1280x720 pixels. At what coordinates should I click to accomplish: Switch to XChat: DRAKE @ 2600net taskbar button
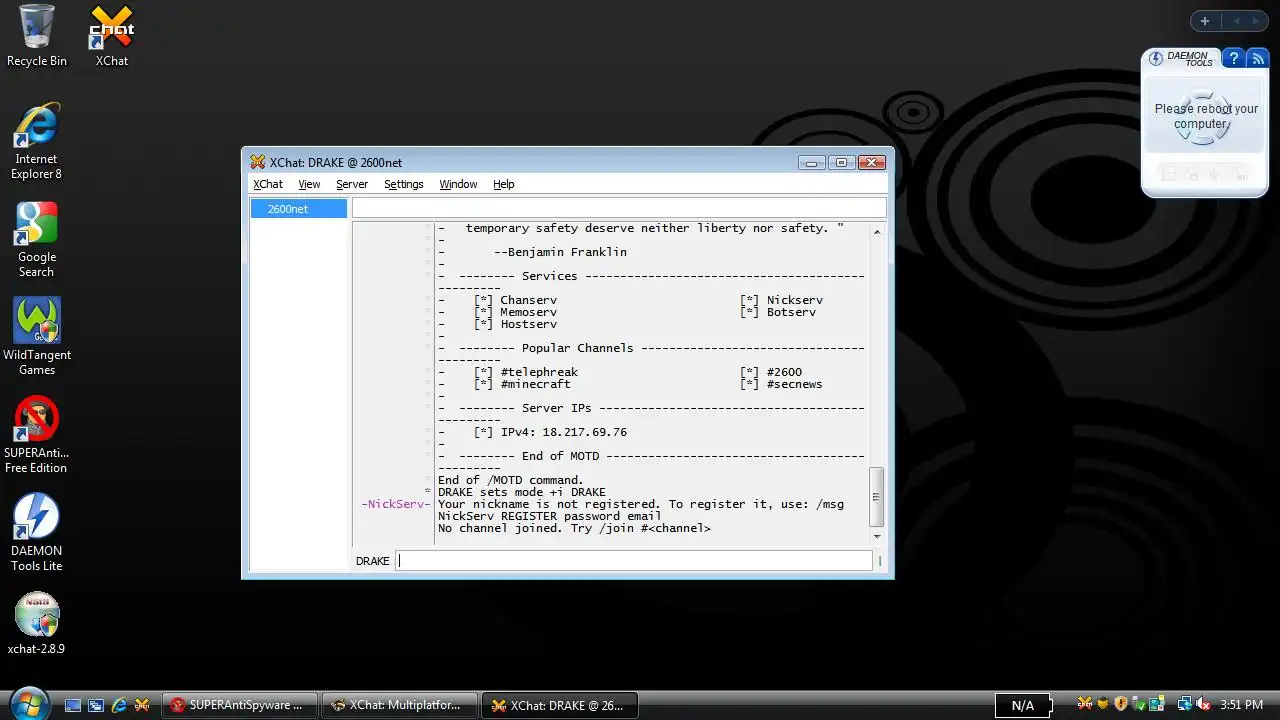click(559, 705)
